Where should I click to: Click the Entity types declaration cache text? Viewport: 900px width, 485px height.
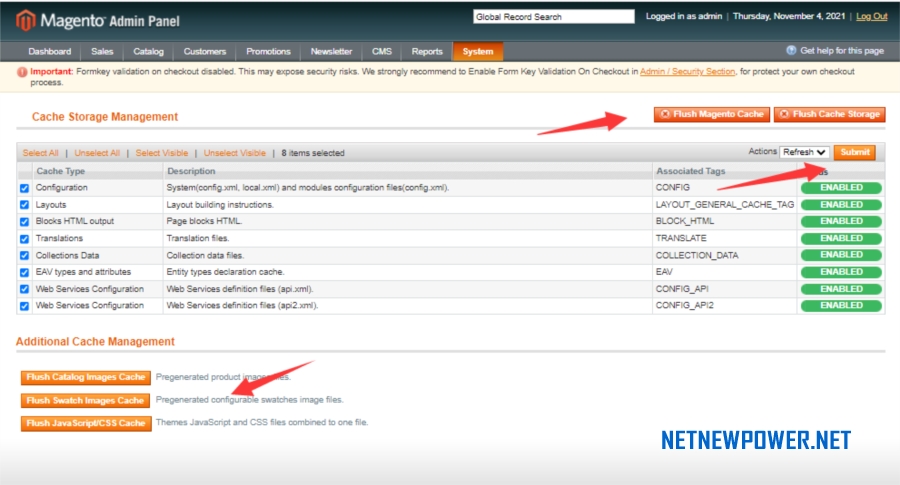coord(225,272)
